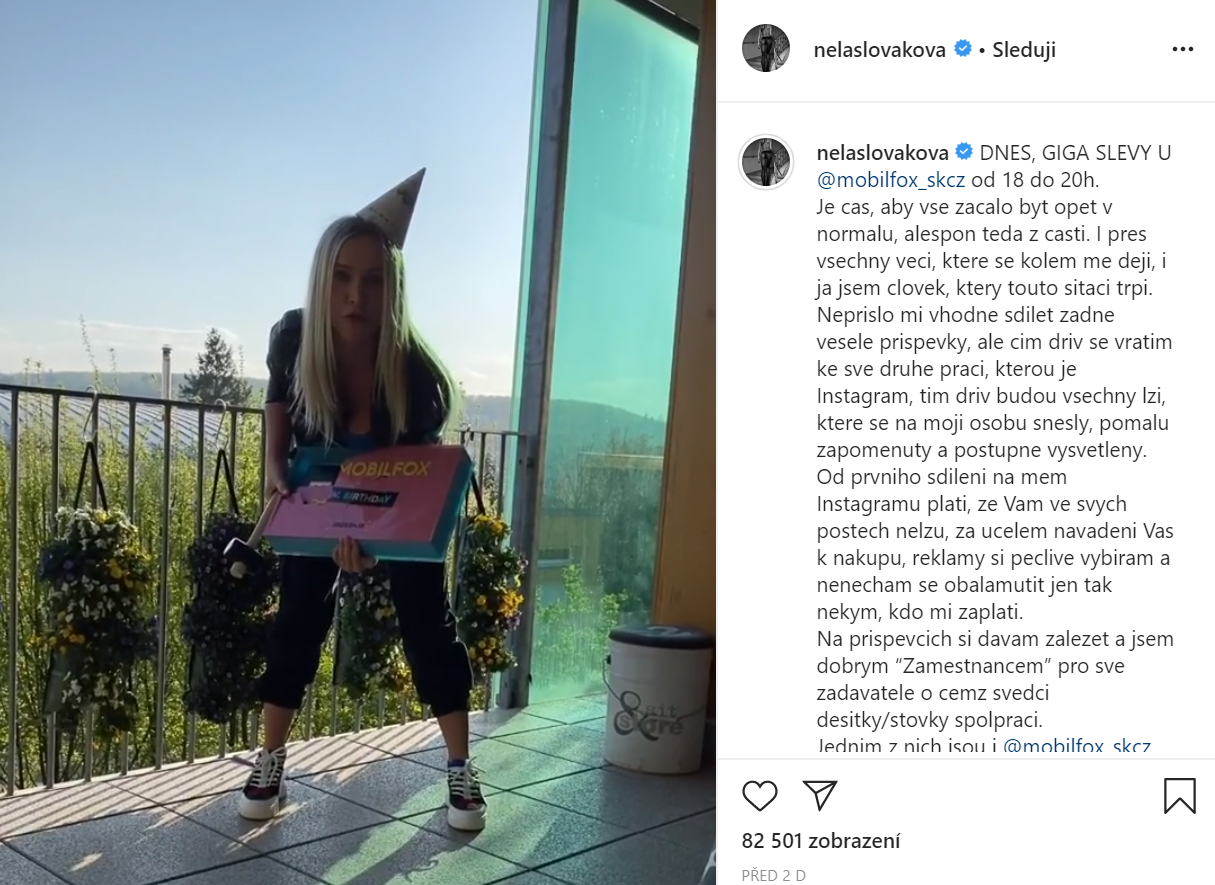The height and width of the screenshot is (885, 1215).
Task: Open the PŘED 2 D timestamp link
Action: pos(774,875)
